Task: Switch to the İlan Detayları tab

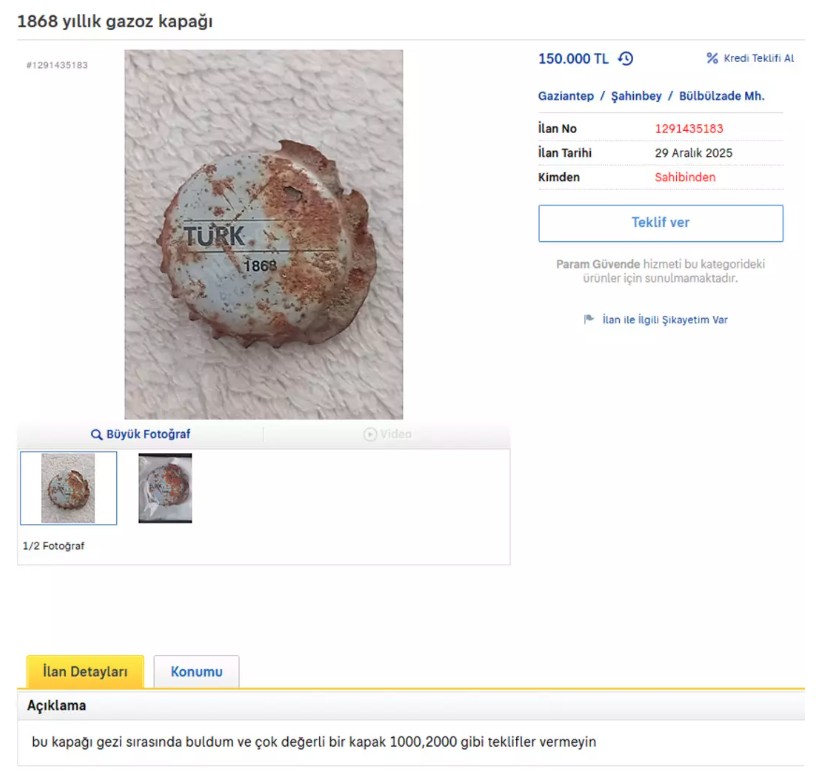Action: [85, 671]
